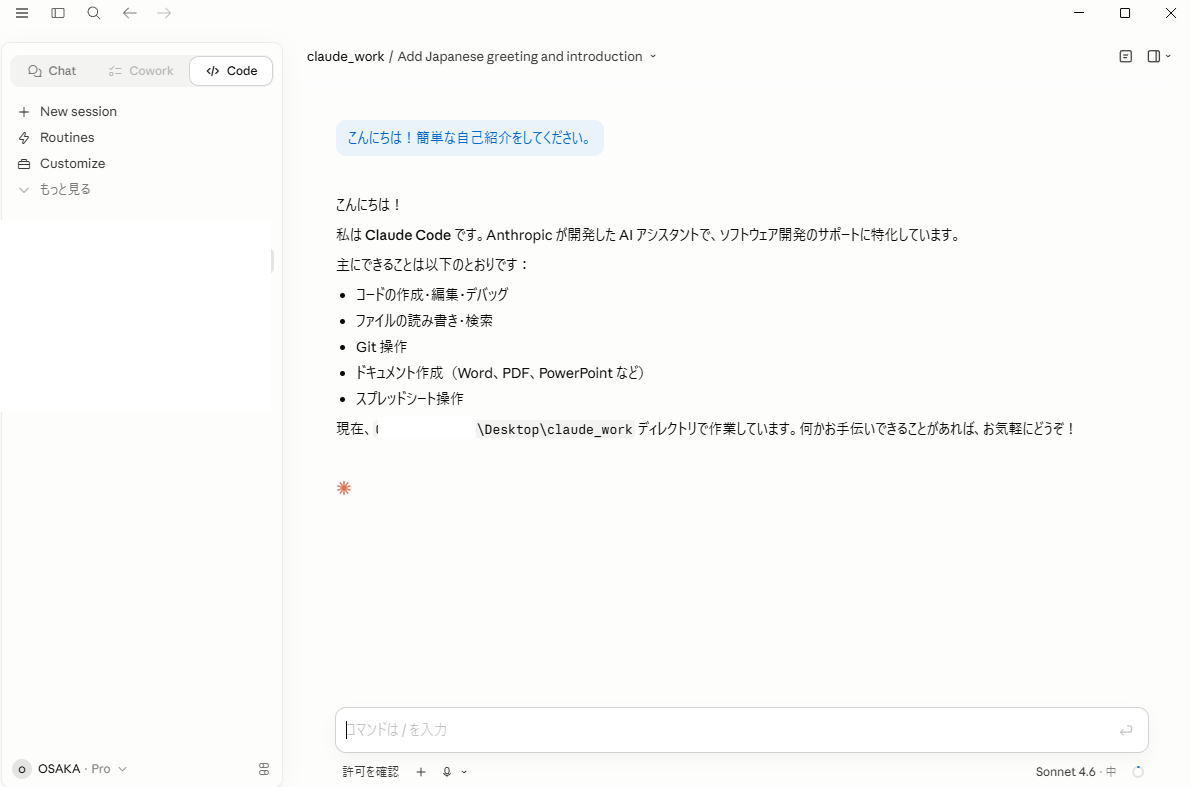Go back with left arrow
The image size is (1191, 787).
[130, 13]
